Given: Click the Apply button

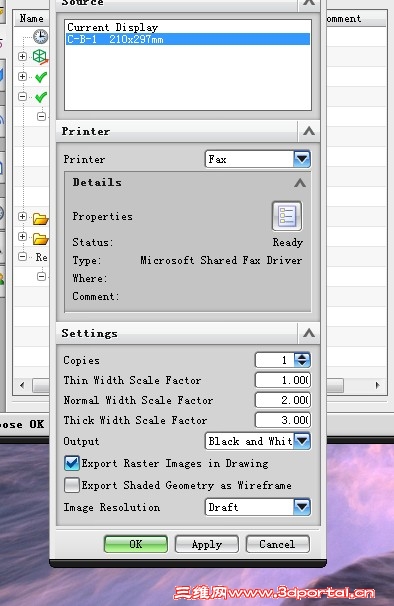Looking at the screenshot, I should 207,544.
